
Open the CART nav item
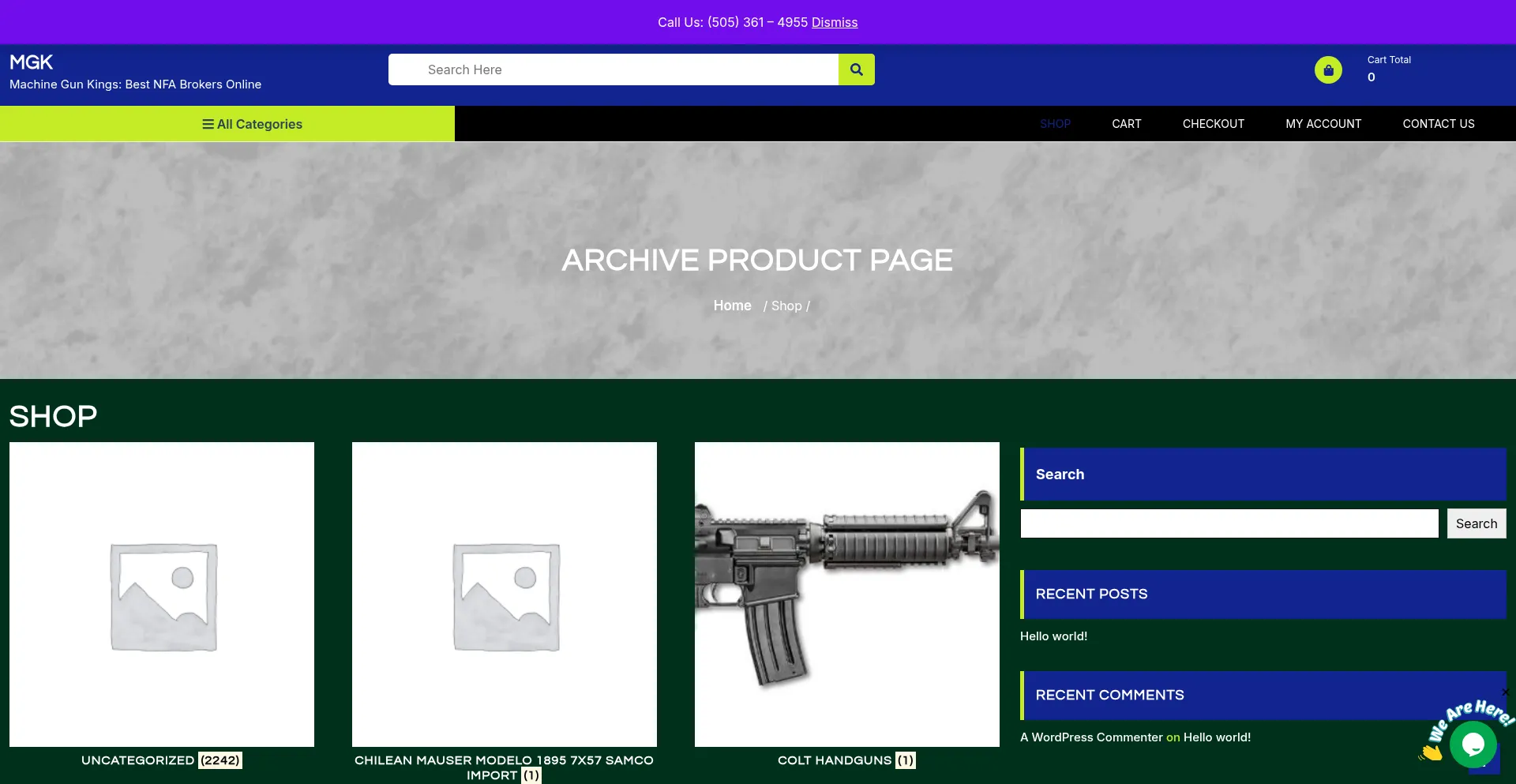click(x=1127, y=124)
